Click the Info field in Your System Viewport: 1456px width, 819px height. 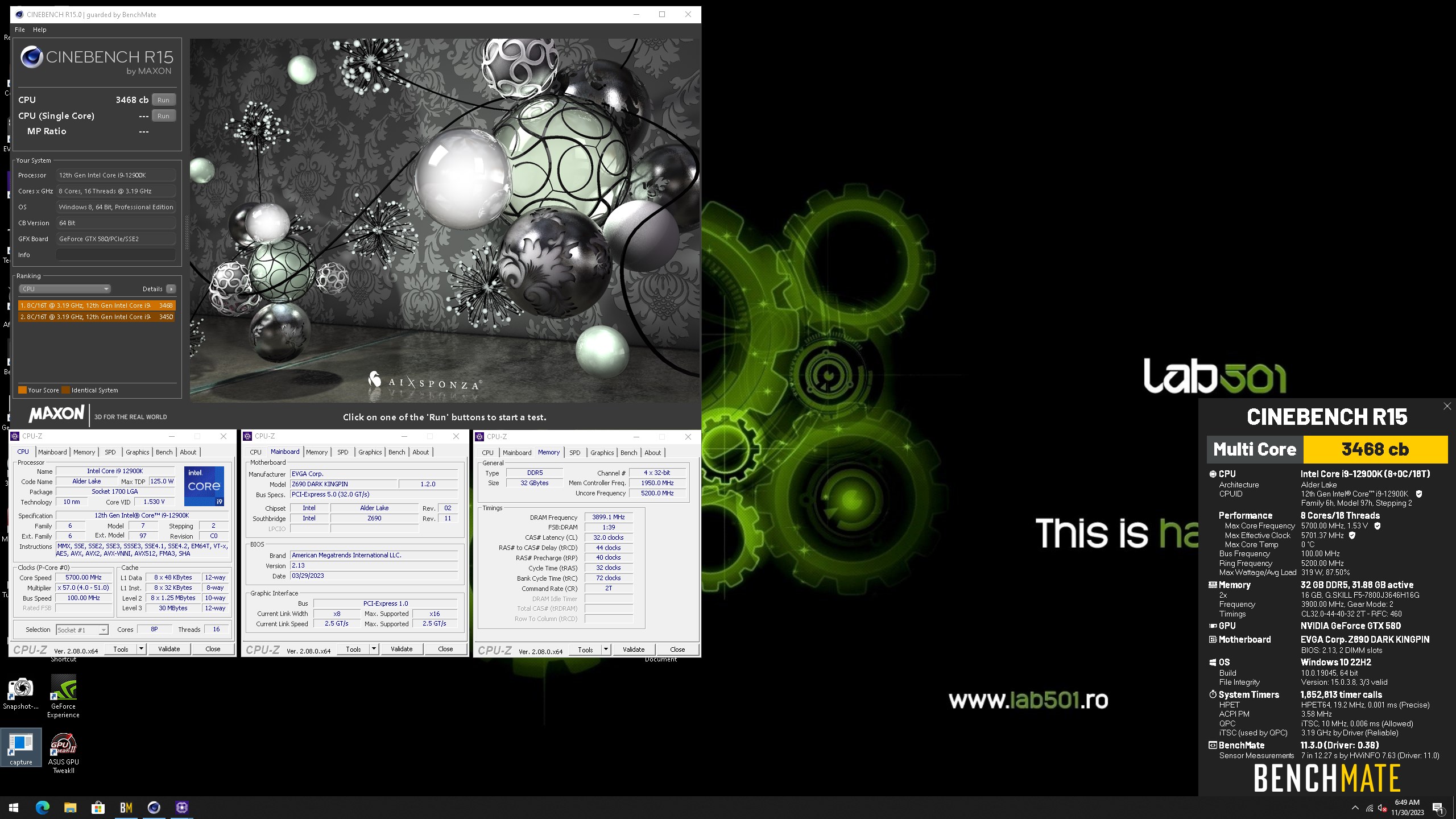click(115, 255)
